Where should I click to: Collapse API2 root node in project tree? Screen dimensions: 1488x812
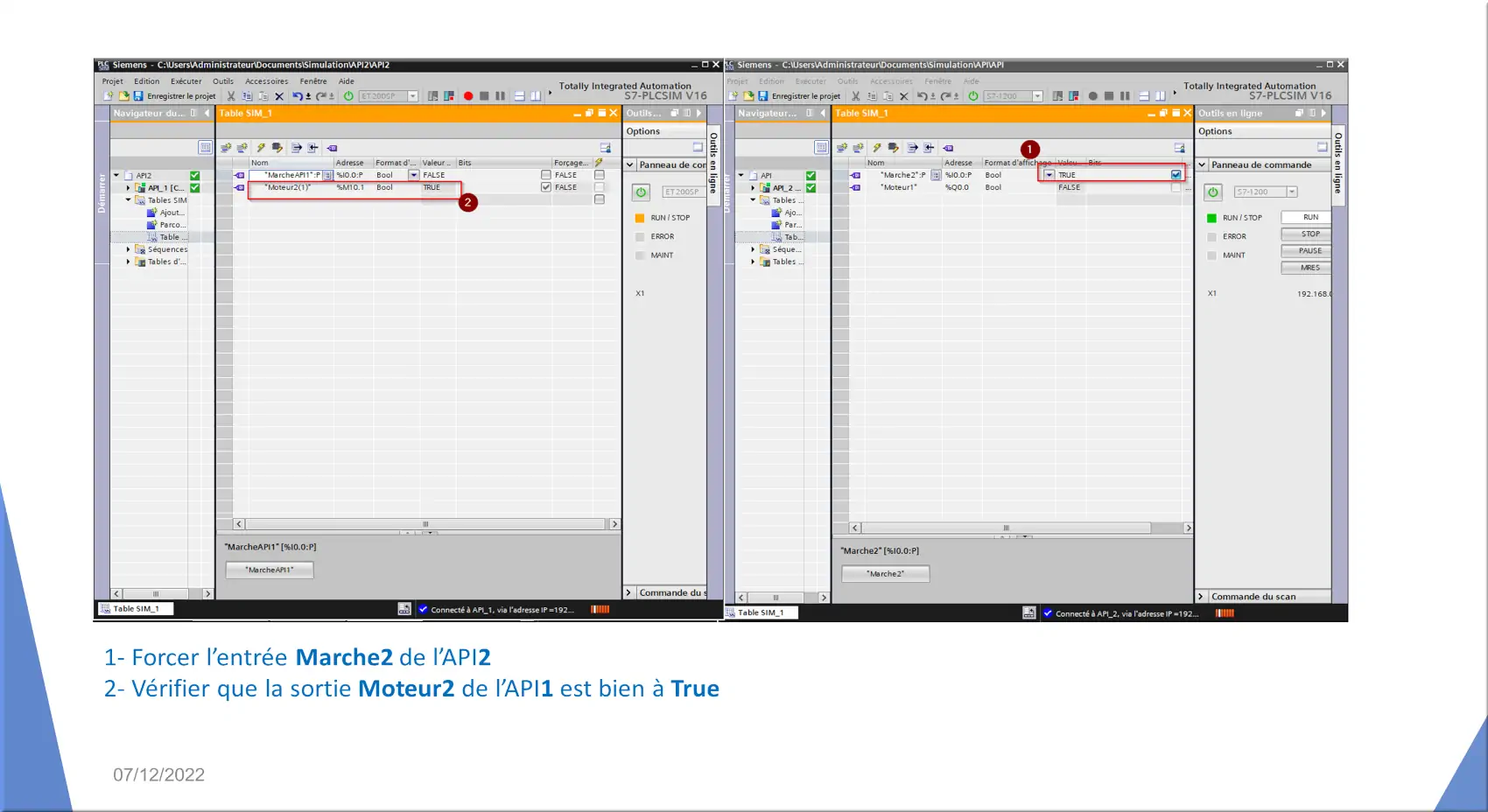tap(116, 175)
